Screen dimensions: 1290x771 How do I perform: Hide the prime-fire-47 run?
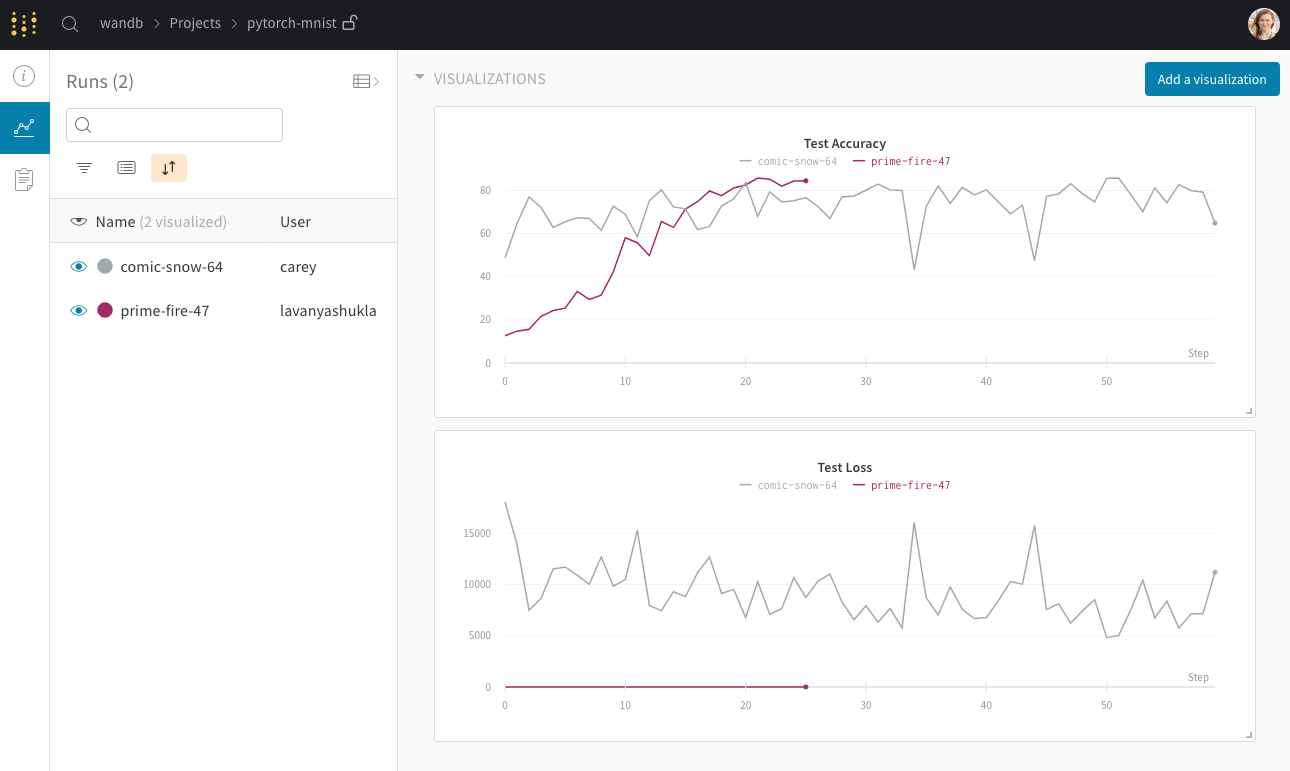tap(78, 311)
